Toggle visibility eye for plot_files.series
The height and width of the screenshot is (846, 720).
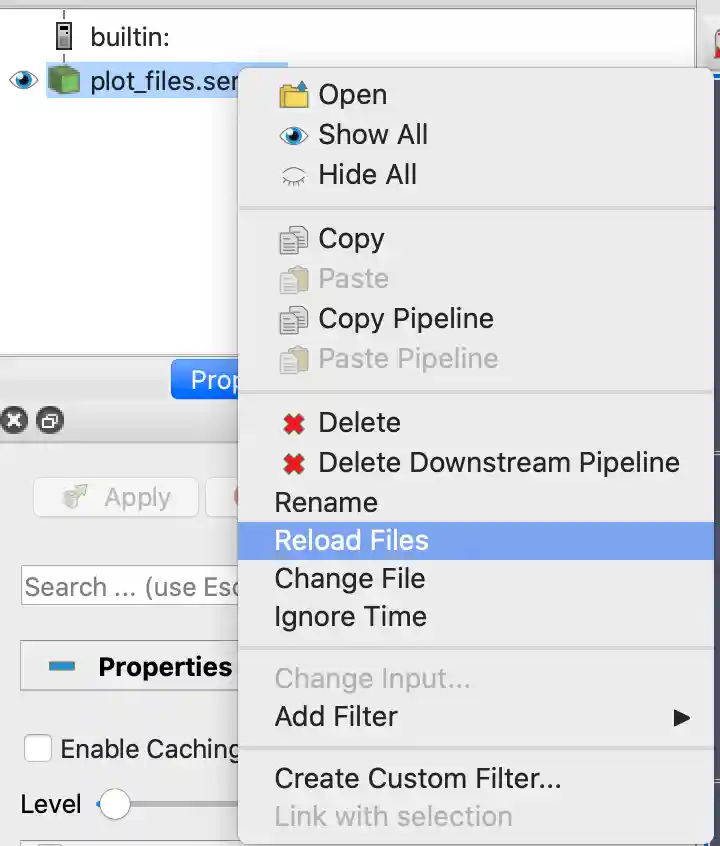(24, 81)
